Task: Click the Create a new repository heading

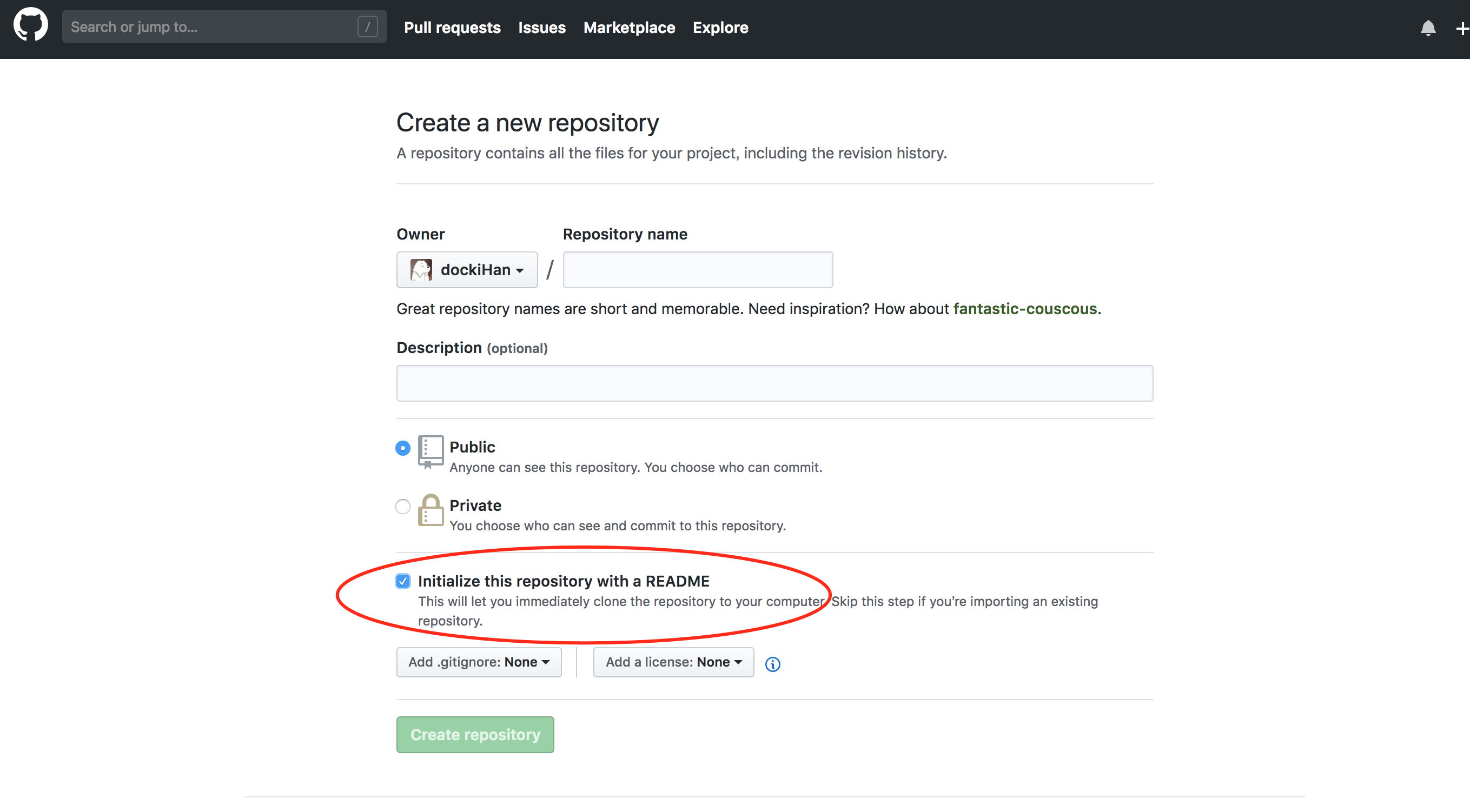Action: point(527,123)
